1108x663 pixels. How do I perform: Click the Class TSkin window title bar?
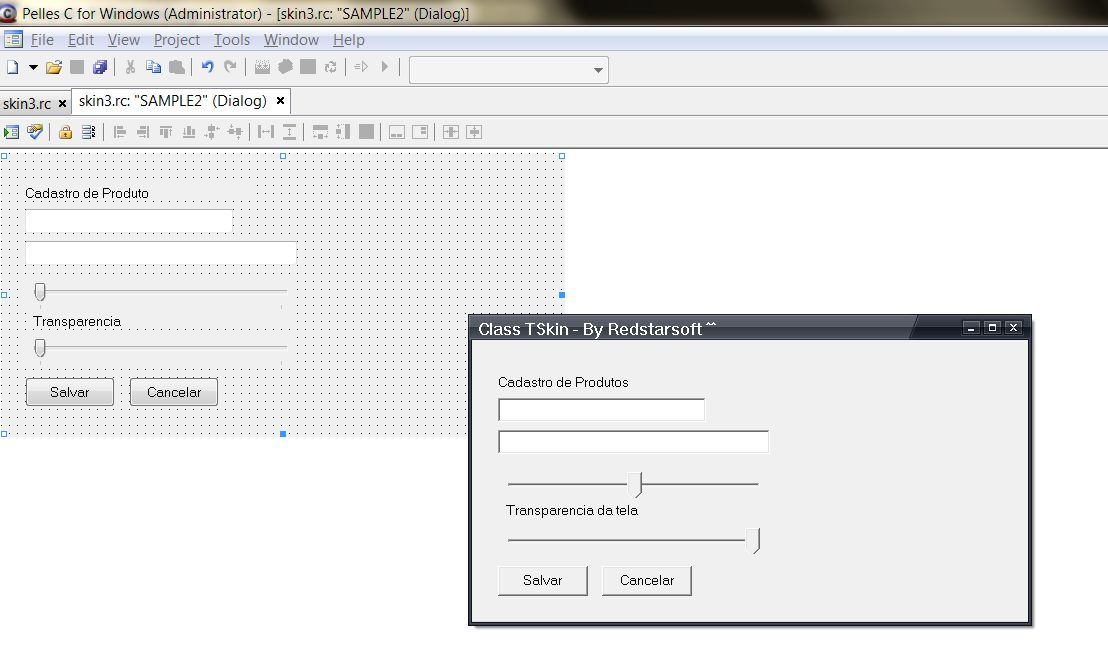(692, 329)
